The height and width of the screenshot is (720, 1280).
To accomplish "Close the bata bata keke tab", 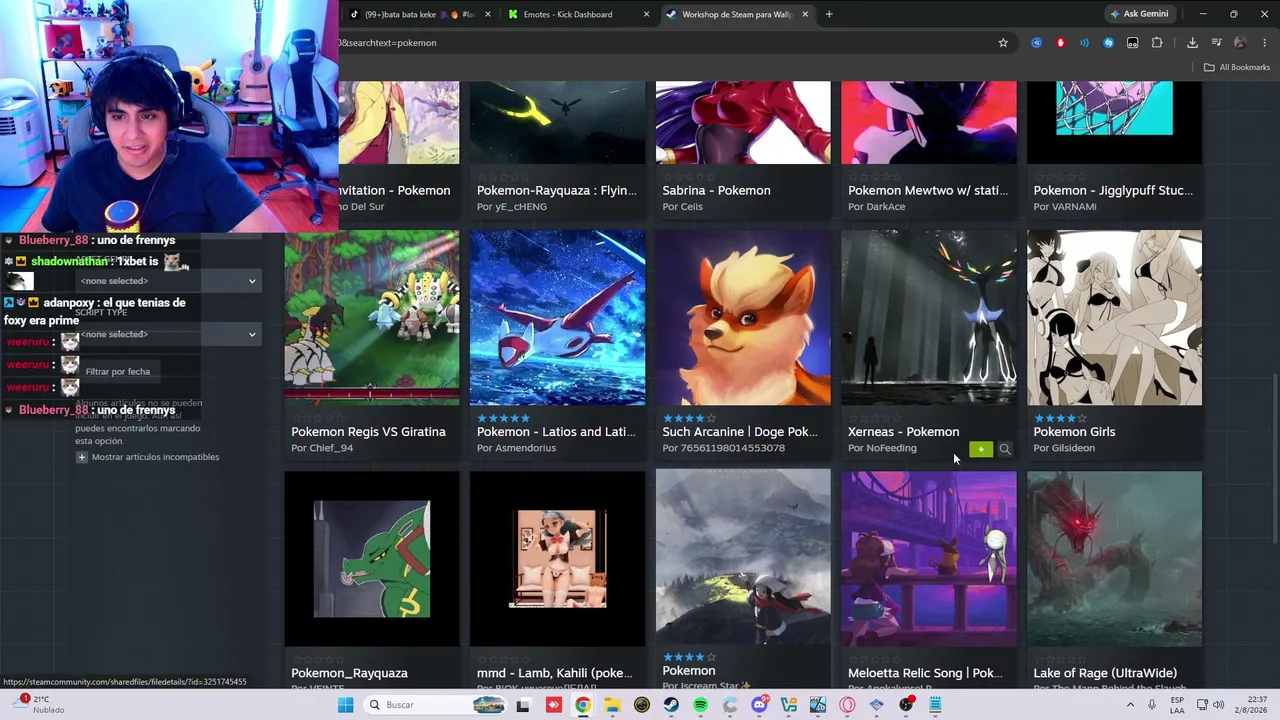I will 488,14.
